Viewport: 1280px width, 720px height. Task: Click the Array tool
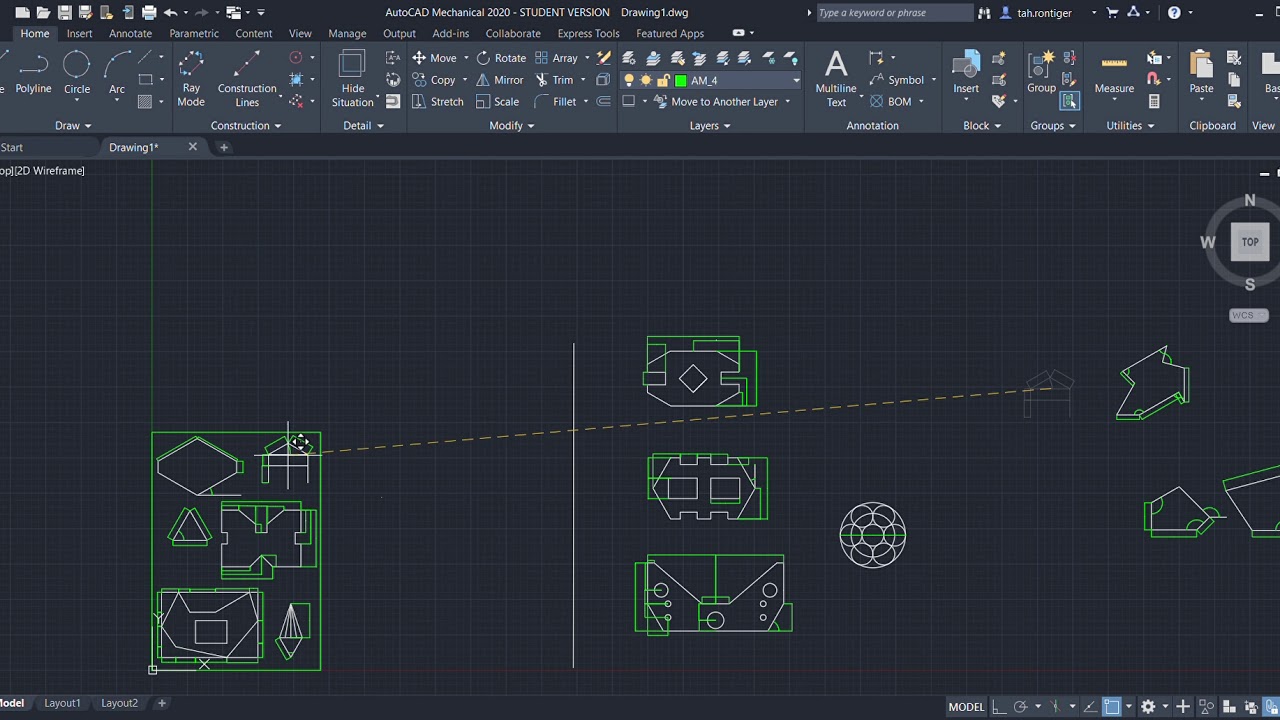[x=556, y=58]
